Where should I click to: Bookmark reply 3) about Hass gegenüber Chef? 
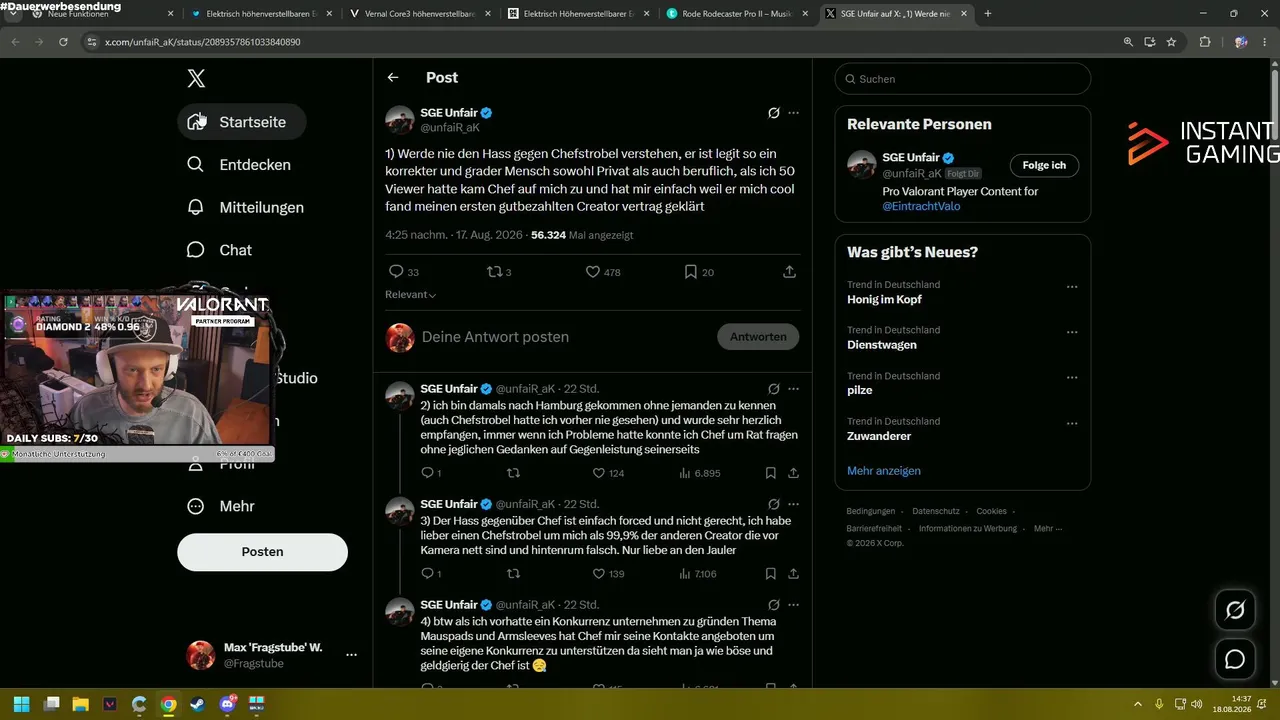[770, 574]
